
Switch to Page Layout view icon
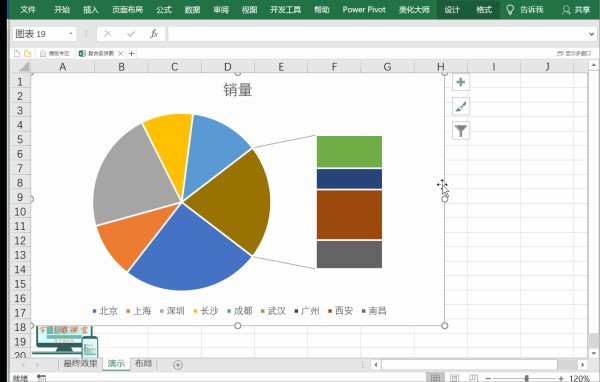tap(454, 378)
